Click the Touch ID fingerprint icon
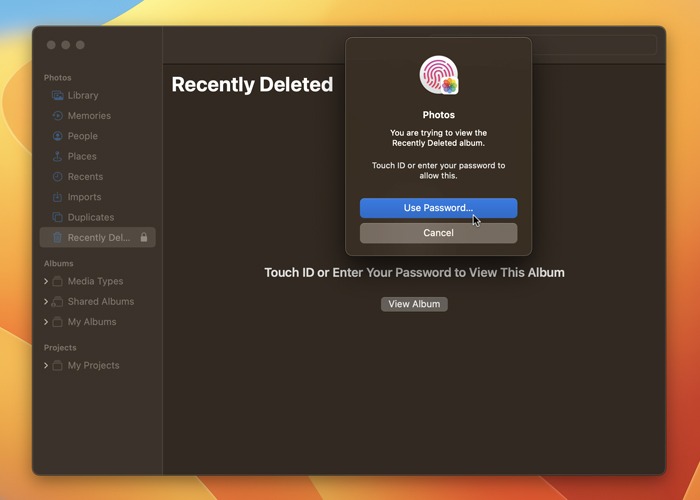The height and width of the screenshot is (500, 700). pos(439,75)
